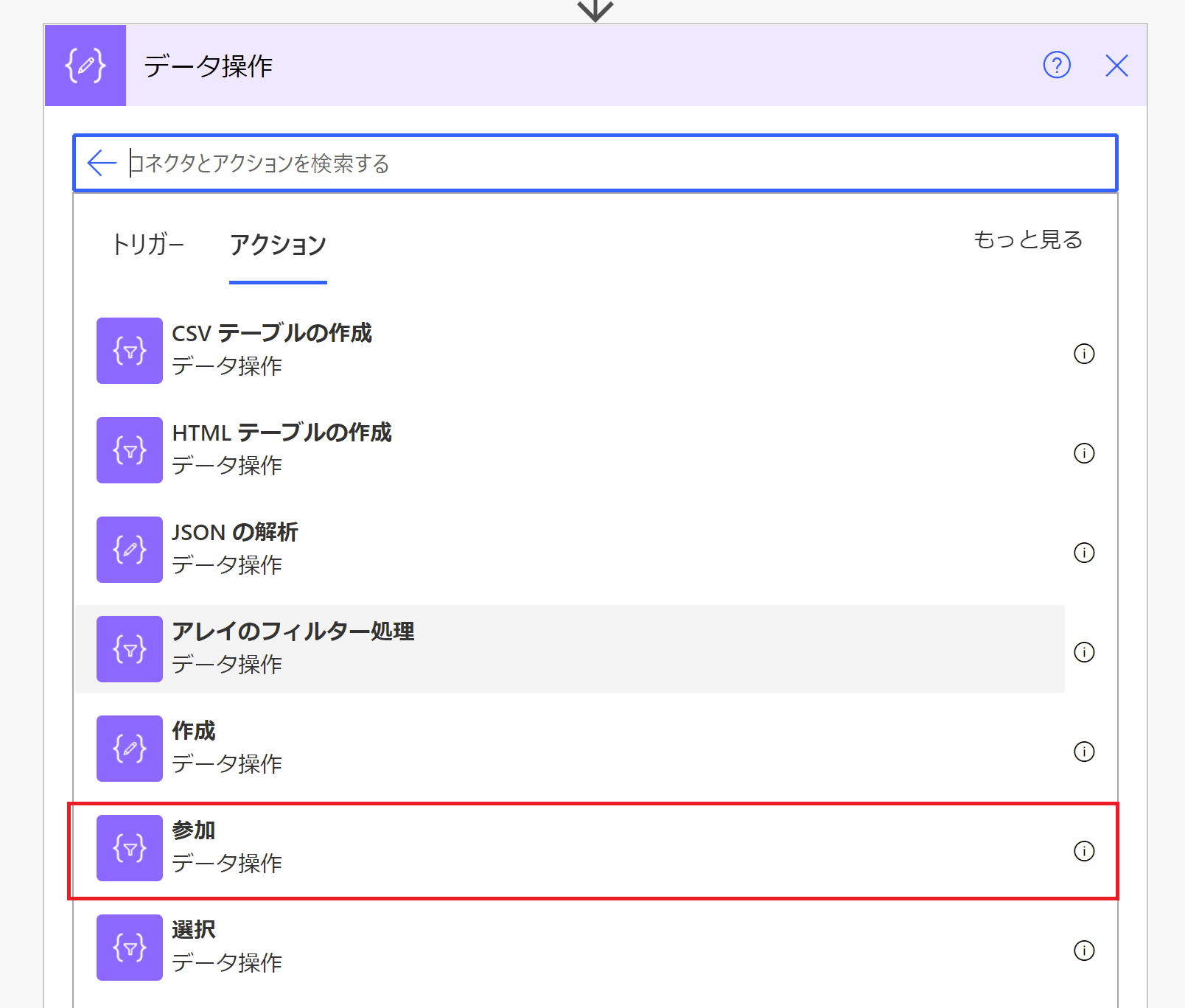
Task: Click the back arrow in search box
Action: 102,163
